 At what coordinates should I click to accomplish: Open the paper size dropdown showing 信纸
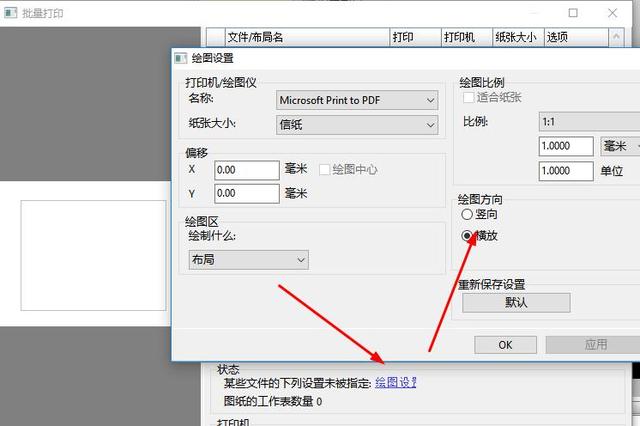pyautogui.click(x=357, y=125)
